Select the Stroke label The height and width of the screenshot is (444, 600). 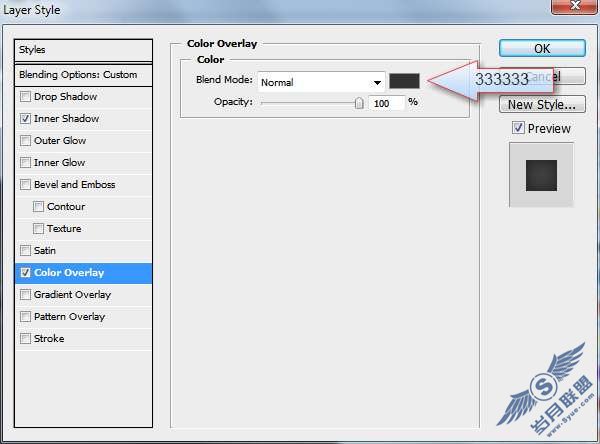point(49,339)
